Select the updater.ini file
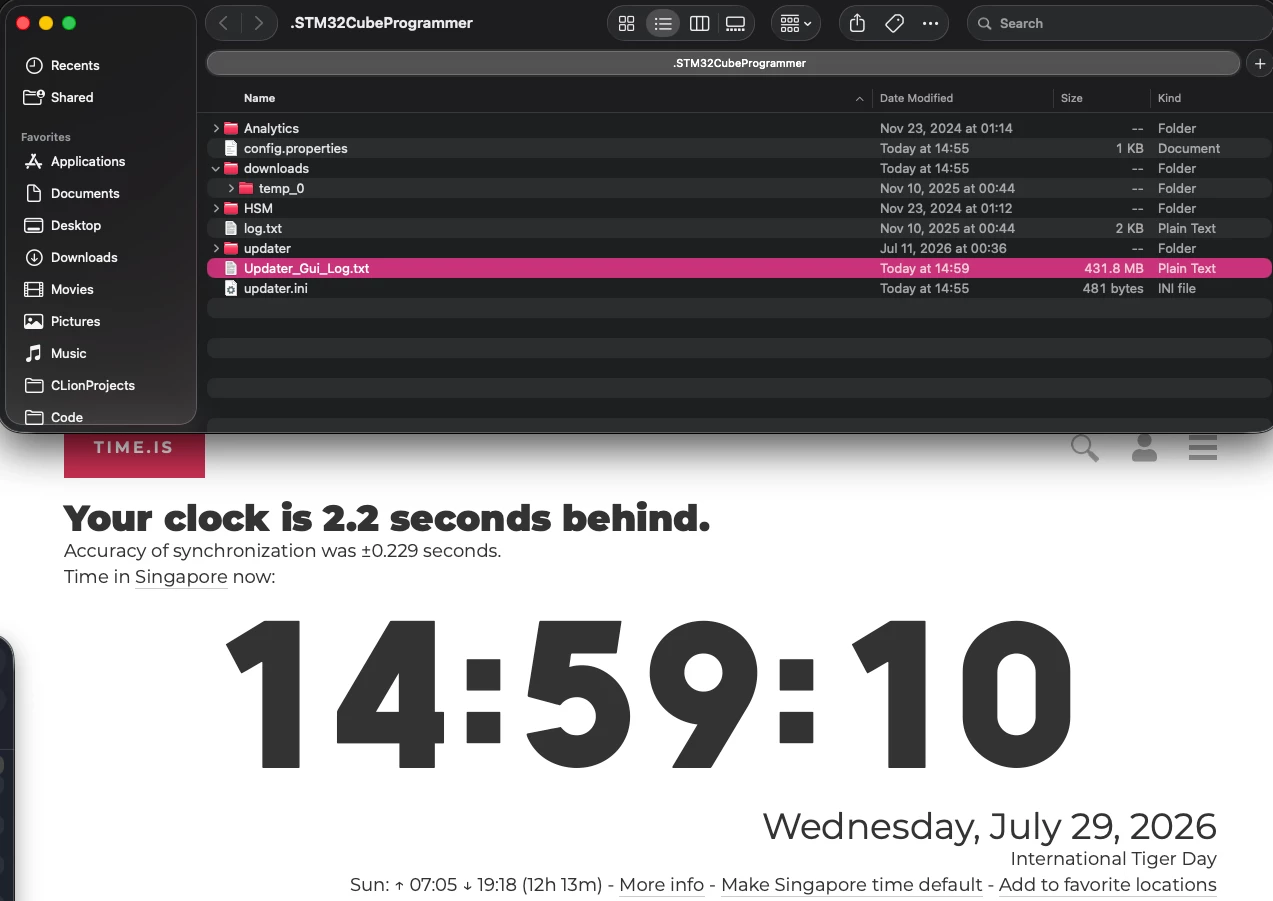1273x901 pixels. pos(739,288)
